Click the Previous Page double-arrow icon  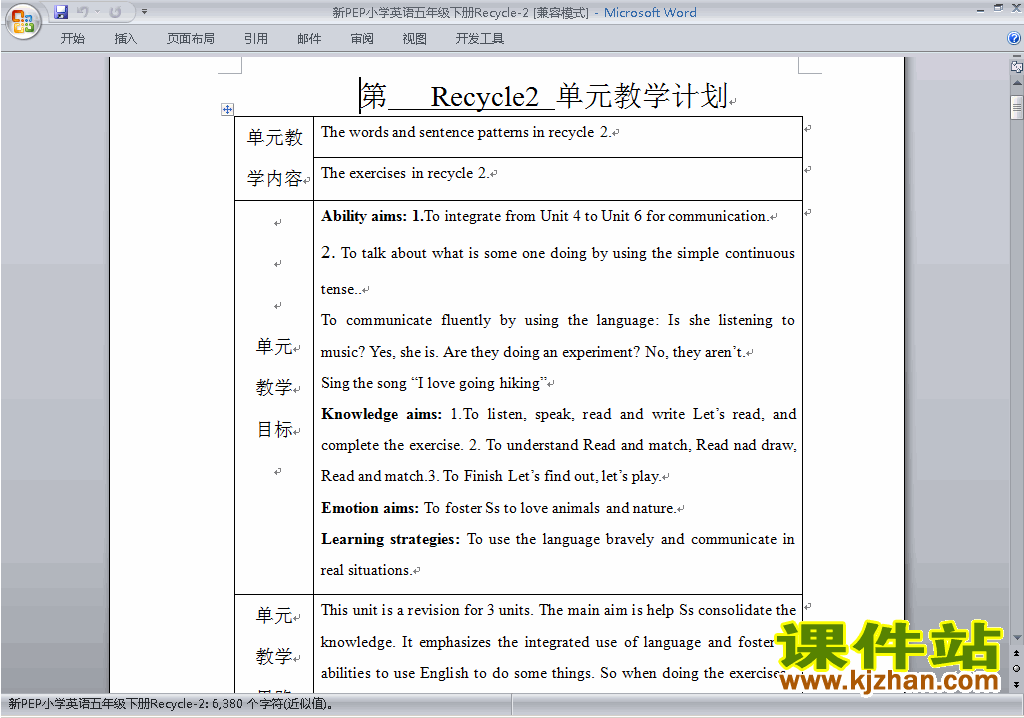pos(1016,653)
